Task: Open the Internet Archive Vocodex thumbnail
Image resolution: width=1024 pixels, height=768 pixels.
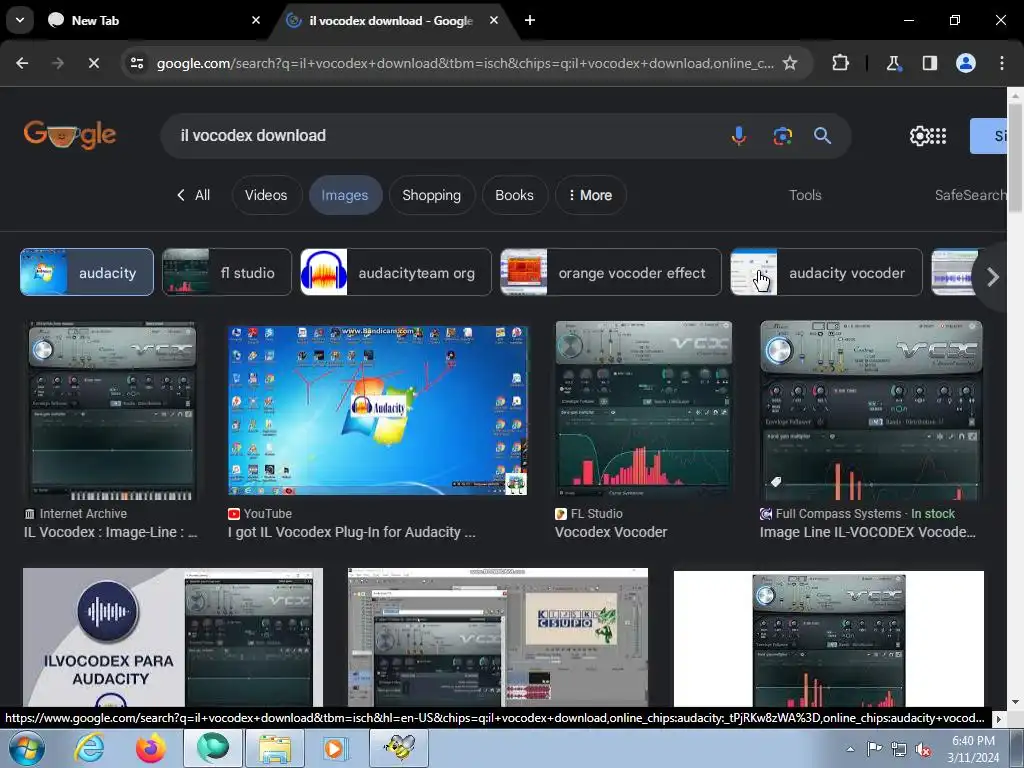Action: tap(112, 411)
